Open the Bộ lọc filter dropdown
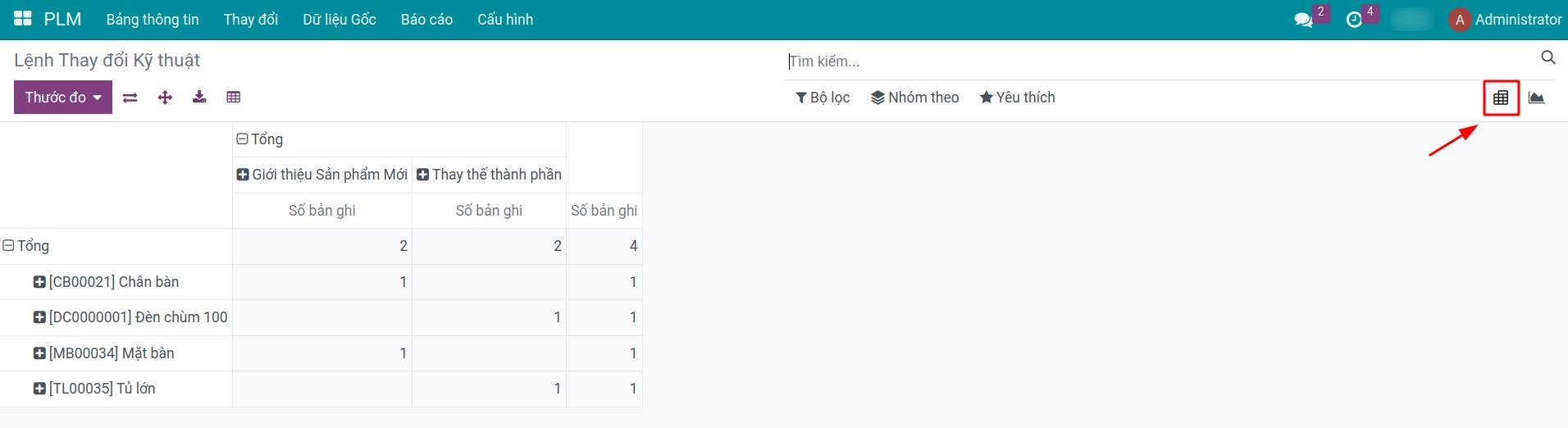This screenshot has width=1568, height=428. (823, 98)
